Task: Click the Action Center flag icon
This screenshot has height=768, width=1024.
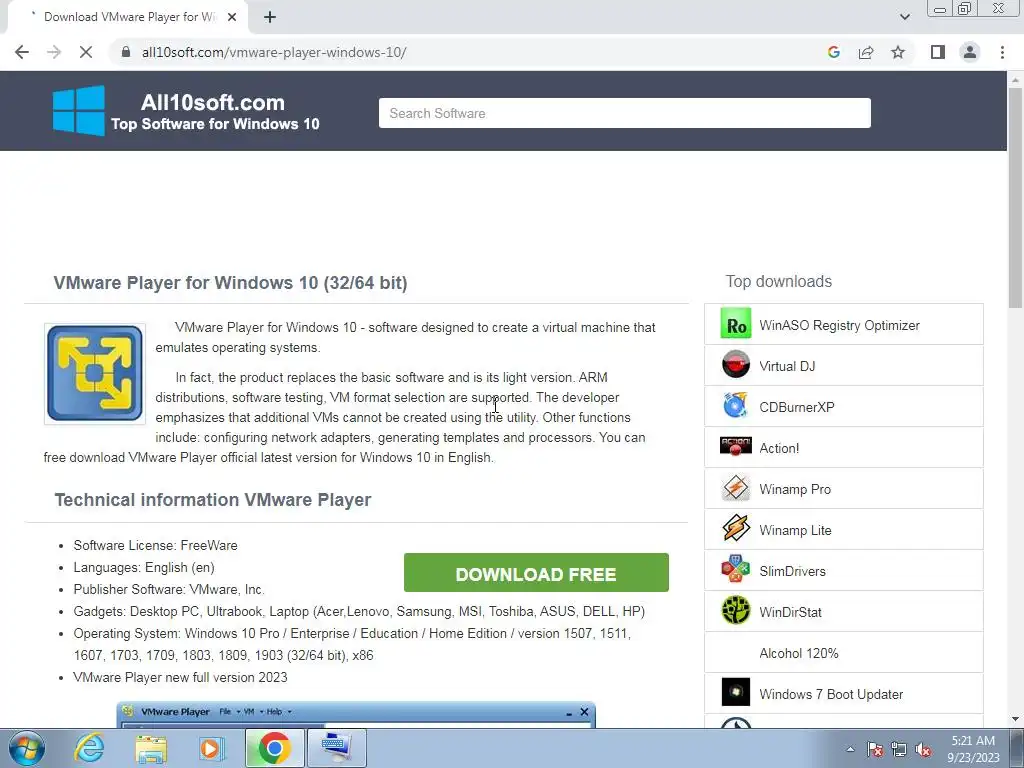Action: [875, 750]
